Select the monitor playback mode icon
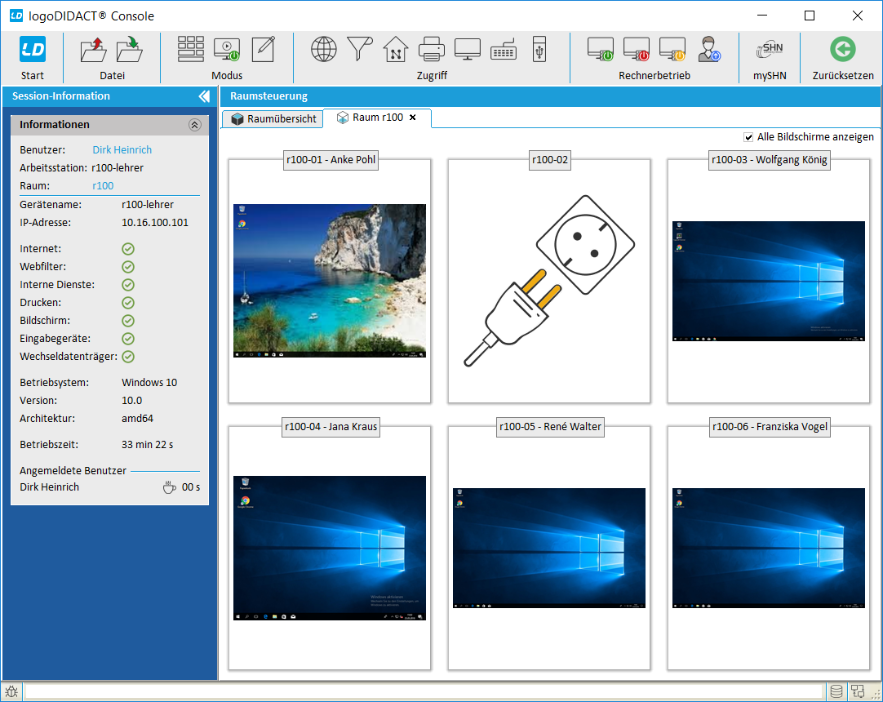Screen dimensions: 883x702 click(227, 49)
